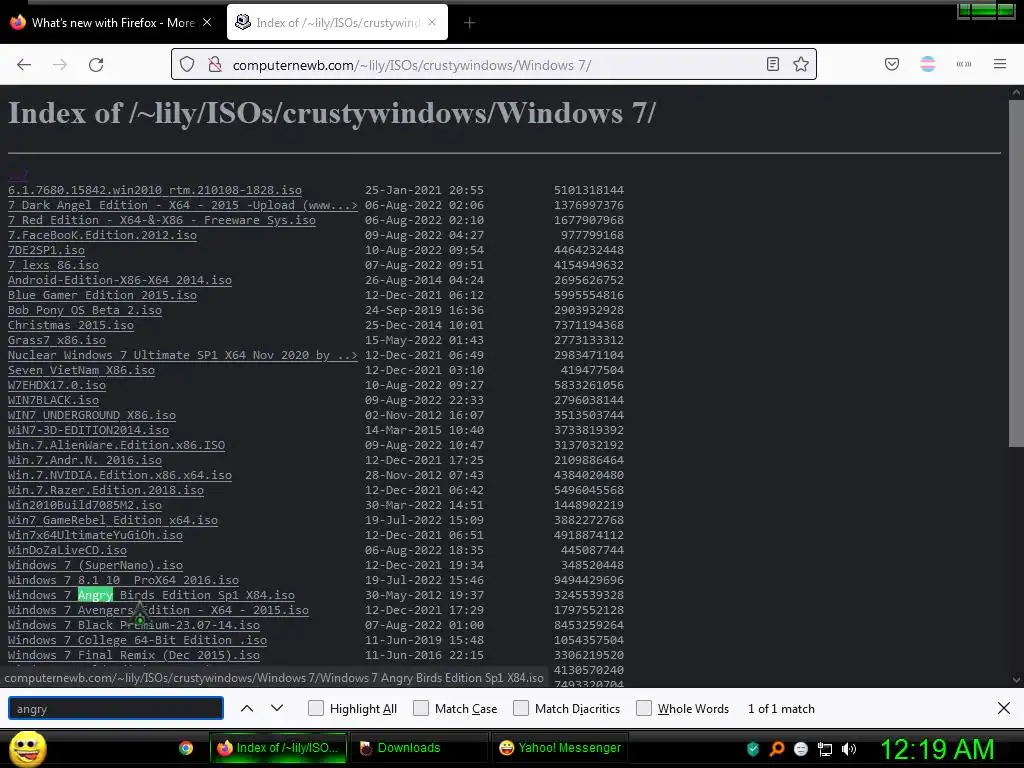Switch to What's new with Firefox tab

pos(112,23)
